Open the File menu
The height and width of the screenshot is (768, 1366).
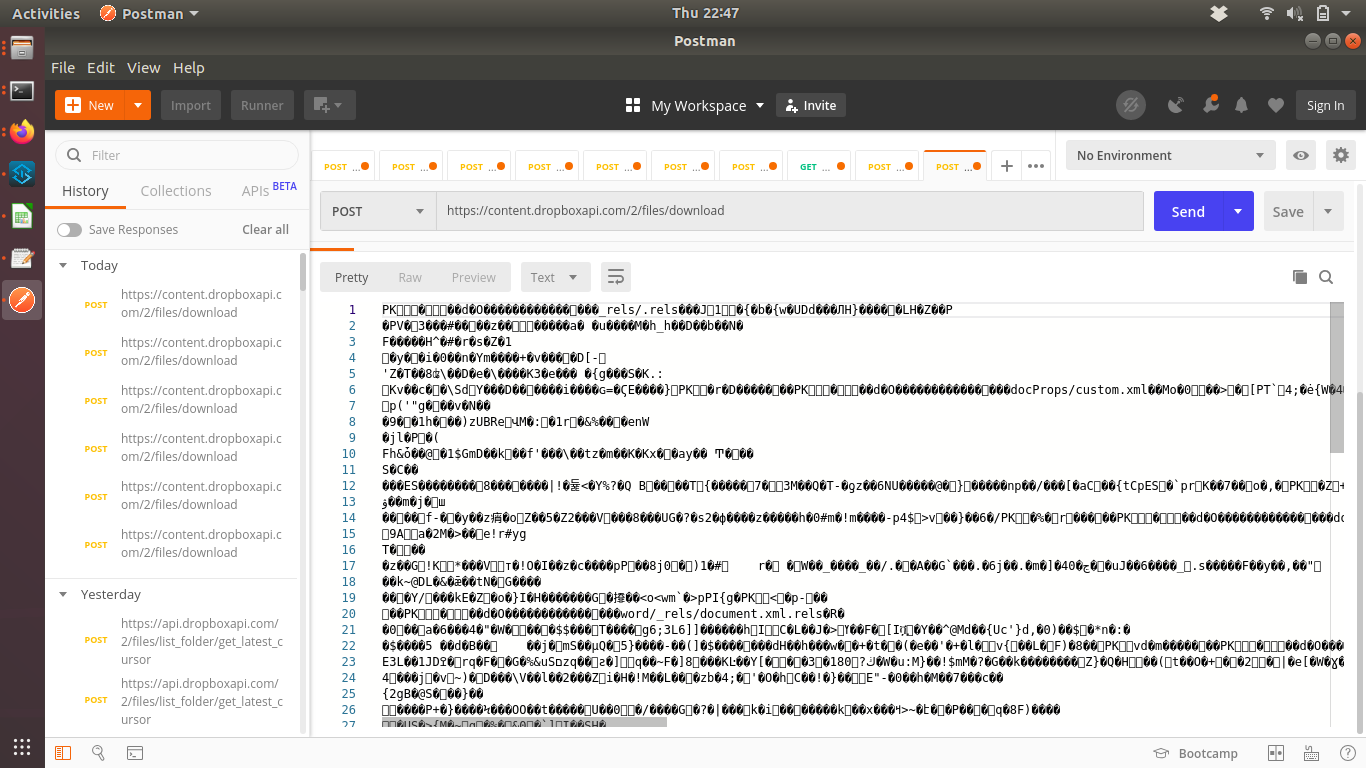pos(63,67)
